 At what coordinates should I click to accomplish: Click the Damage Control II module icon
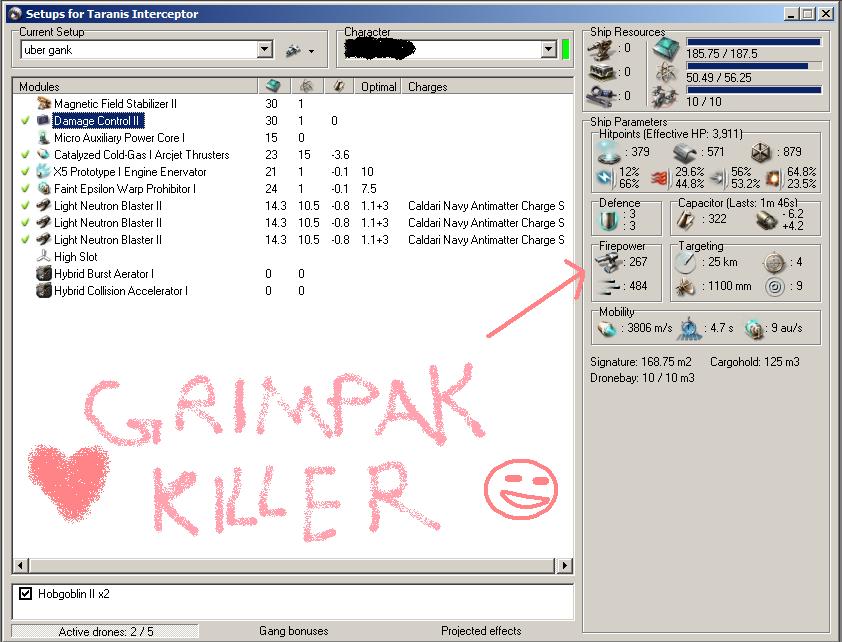click(x=43, y=120)
